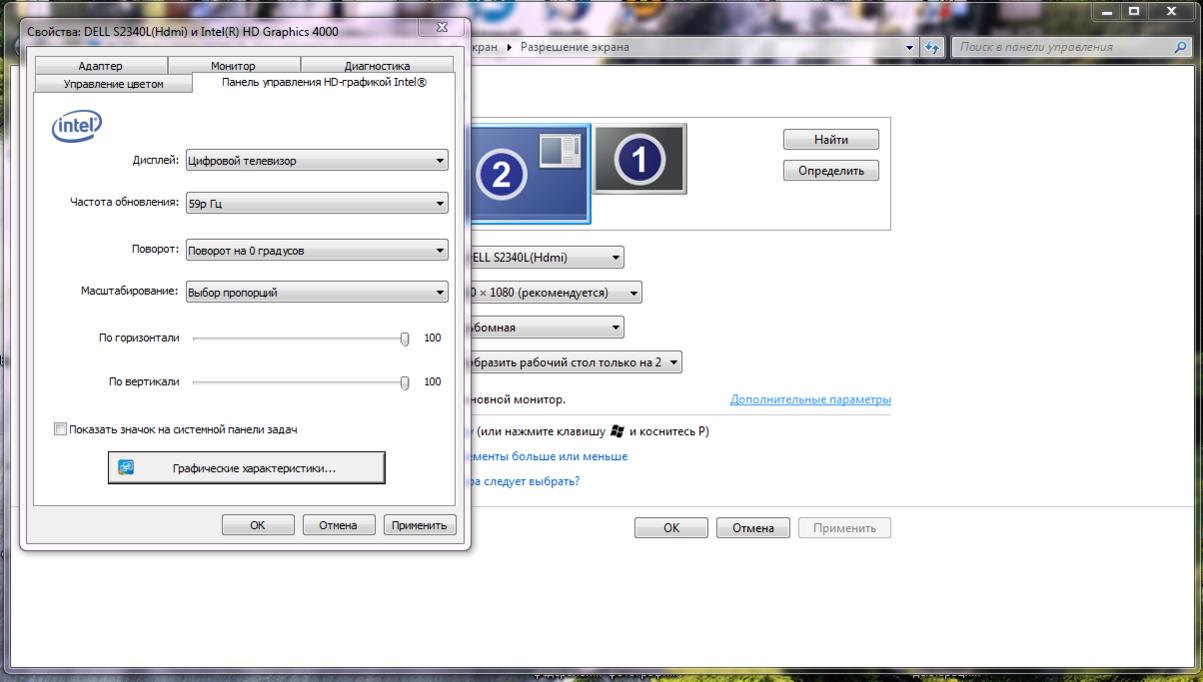
Task: Switch to the Адаптер tab
Action: point(100,66)
